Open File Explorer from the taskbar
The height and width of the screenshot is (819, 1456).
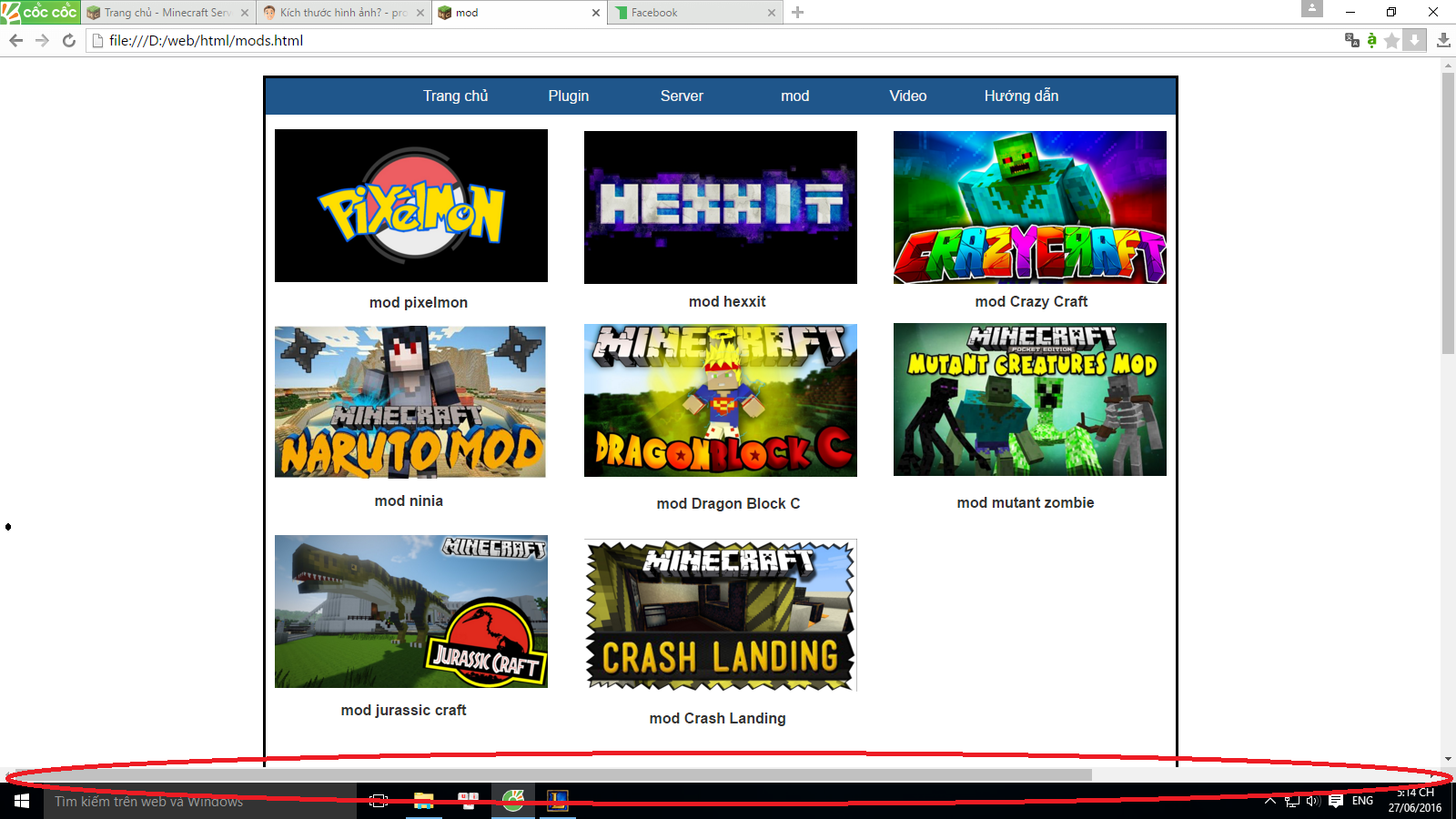click(423, 801)
